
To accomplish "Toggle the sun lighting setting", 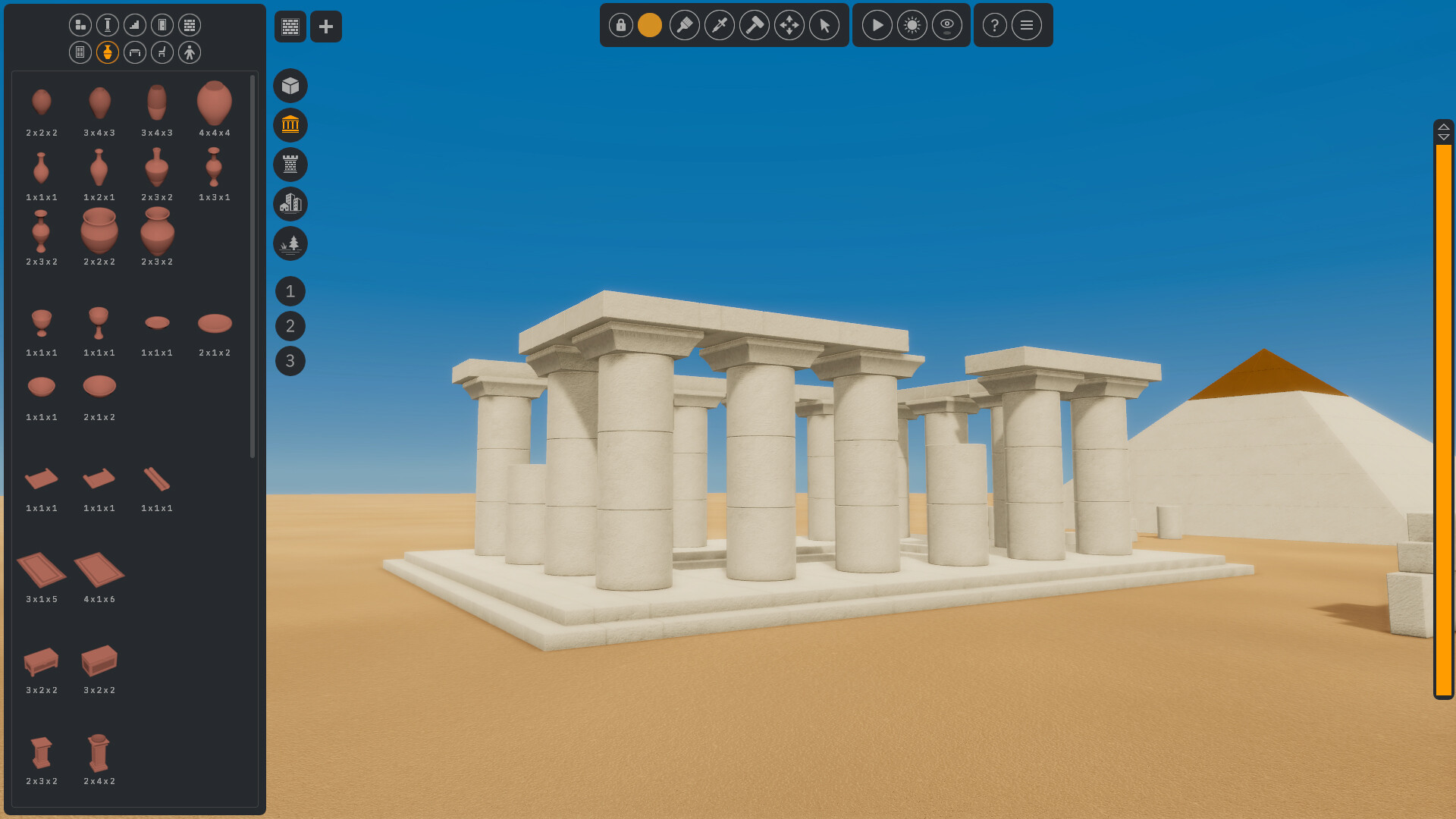I will pyautogui.click(x=912, y=25).
